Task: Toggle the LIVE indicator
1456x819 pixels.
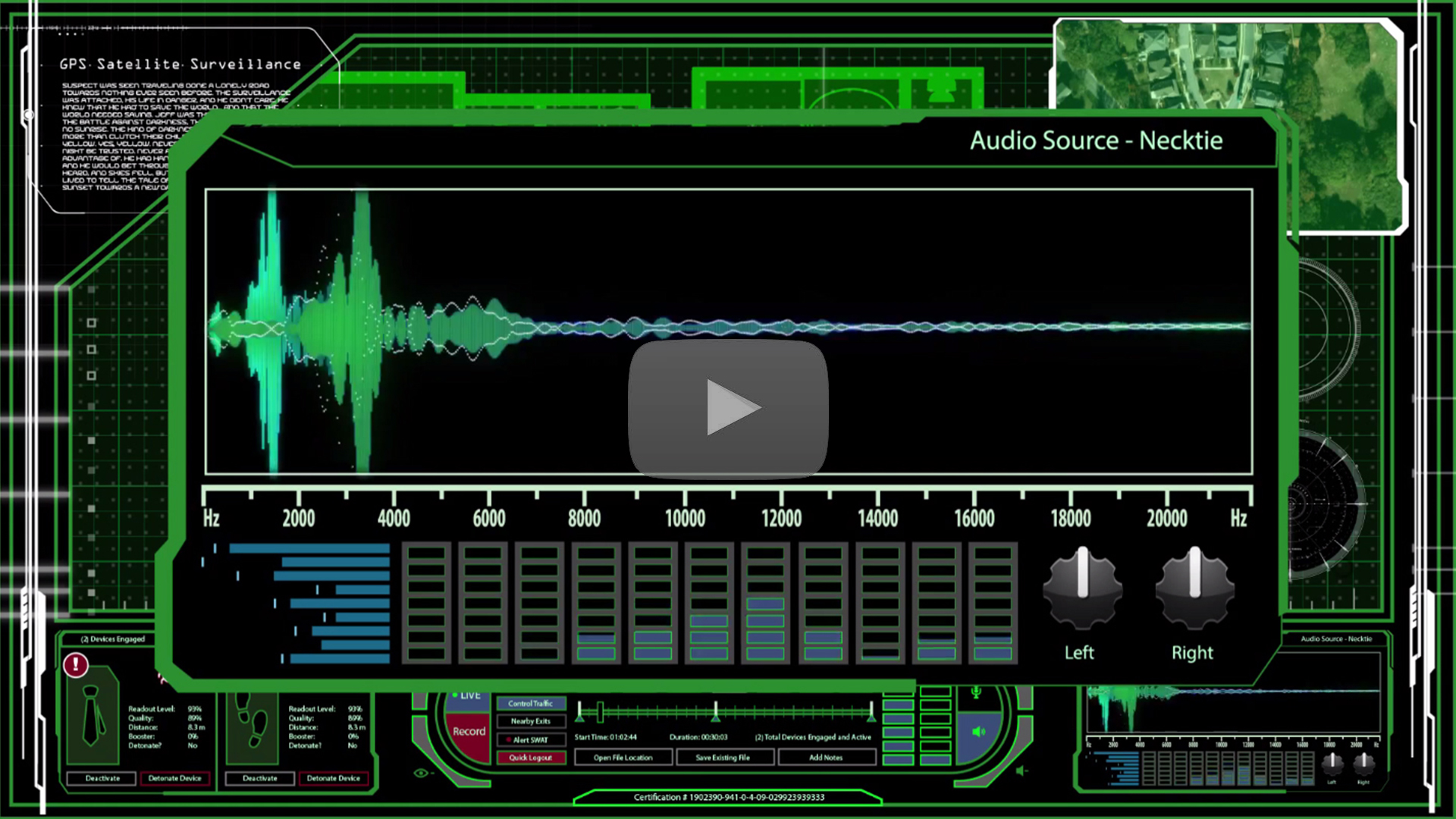Action: tap(466, 695)
